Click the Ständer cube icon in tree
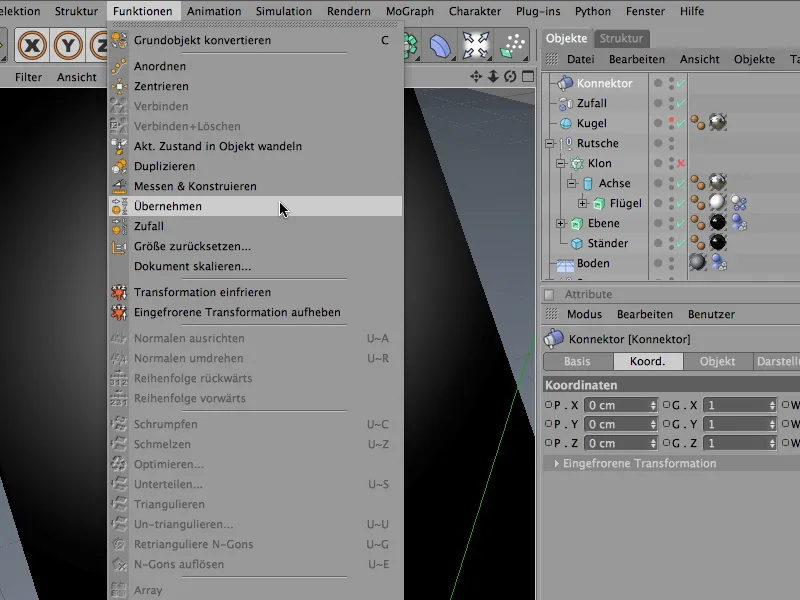Screen dimensions: 800x600 [x=577, y=243]
